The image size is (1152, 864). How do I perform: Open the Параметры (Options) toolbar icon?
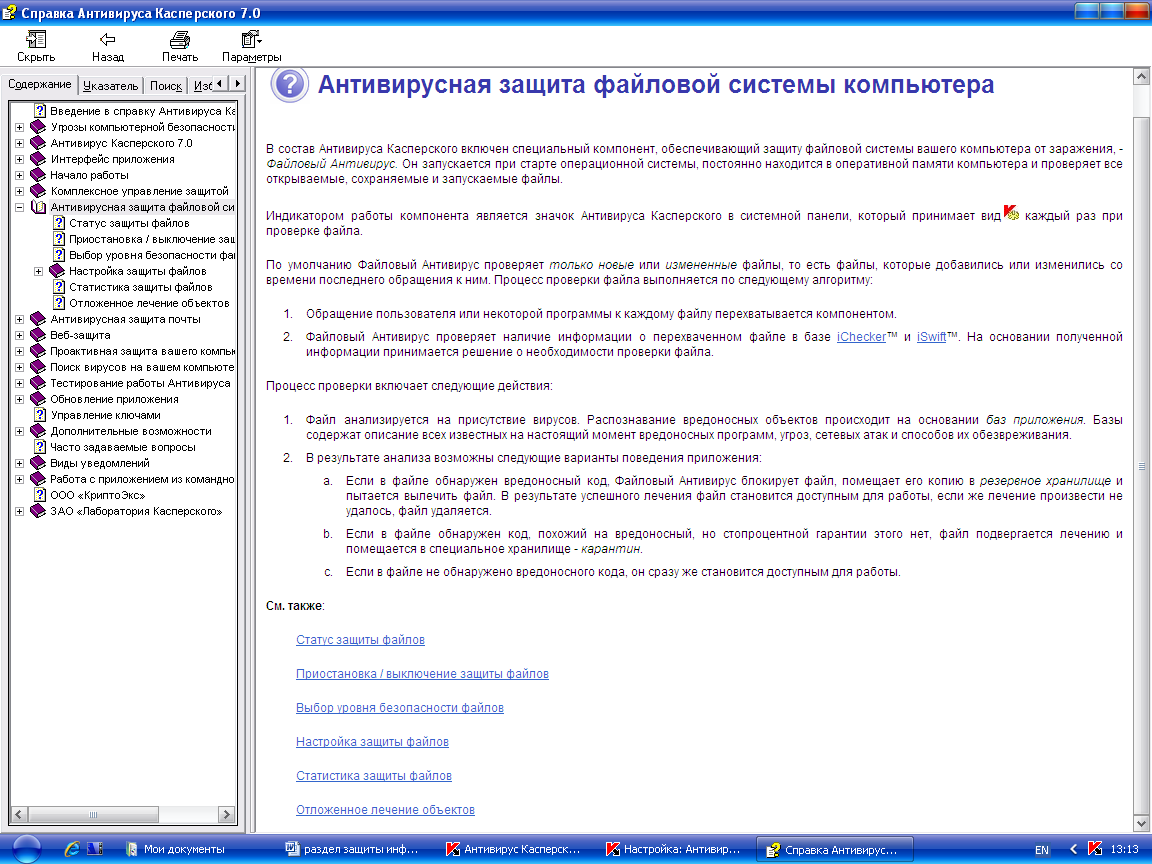[x=251, y=39]
